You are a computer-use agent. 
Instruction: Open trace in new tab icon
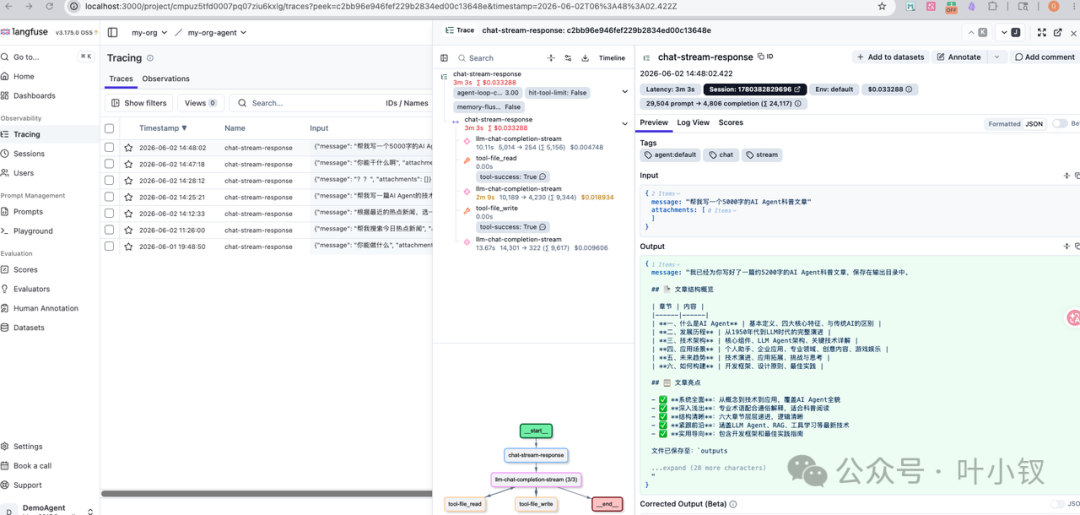coord(1058,32)
